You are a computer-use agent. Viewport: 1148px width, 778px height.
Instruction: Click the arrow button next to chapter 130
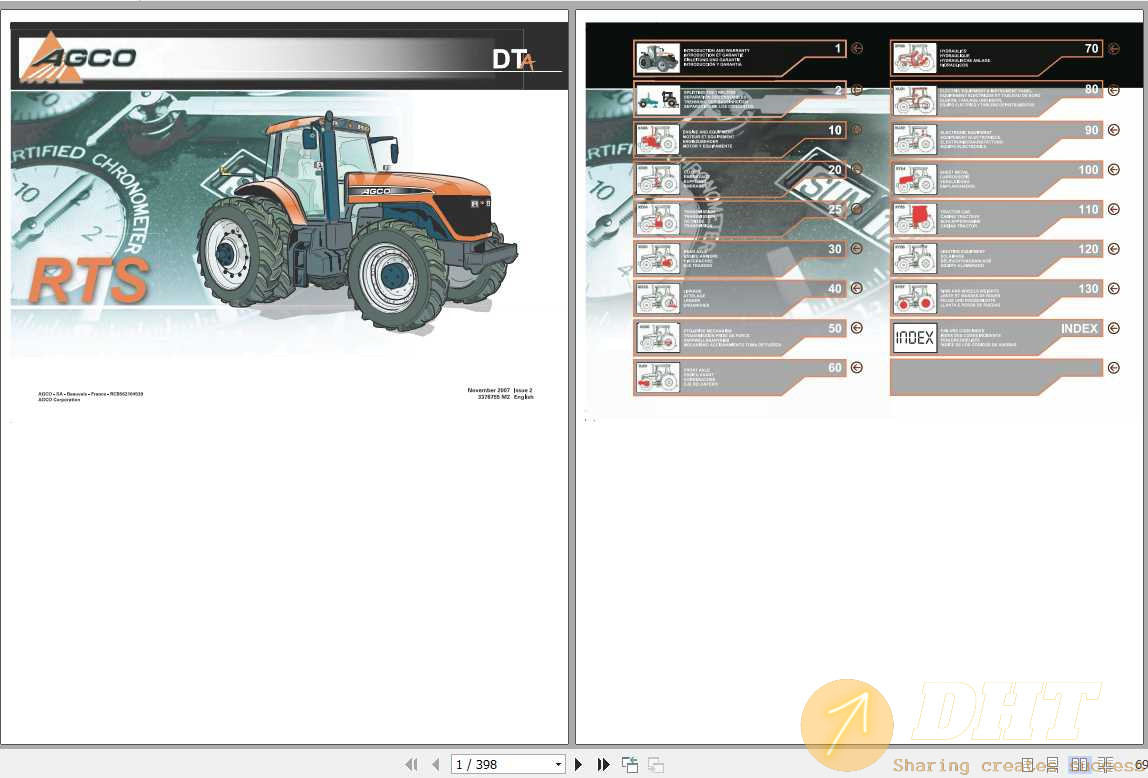coord(1113,289)
